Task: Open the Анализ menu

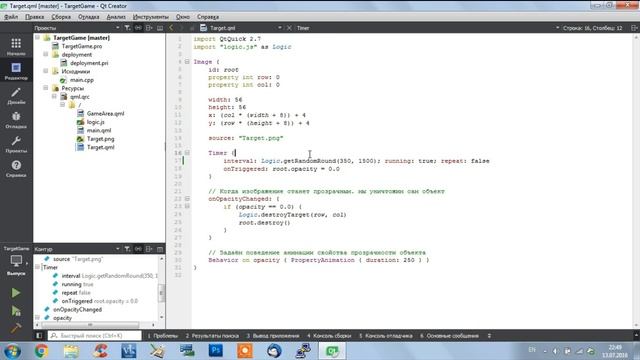Action: 116,17
